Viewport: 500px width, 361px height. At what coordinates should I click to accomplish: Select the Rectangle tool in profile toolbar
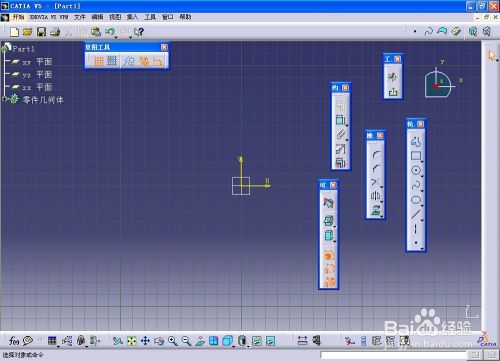click(416, 156)
